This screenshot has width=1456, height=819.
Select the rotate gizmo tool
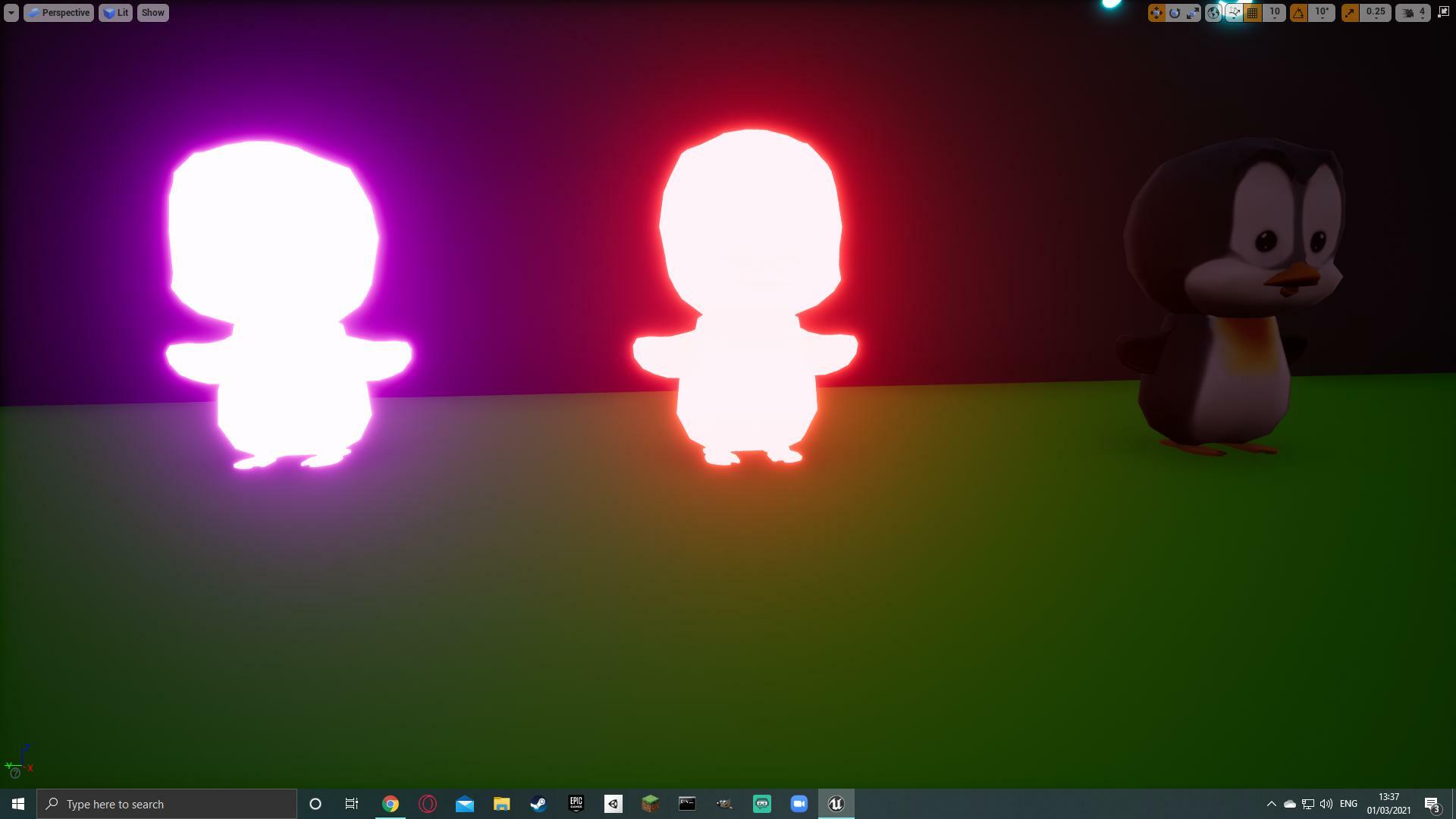coord(1175,13)
